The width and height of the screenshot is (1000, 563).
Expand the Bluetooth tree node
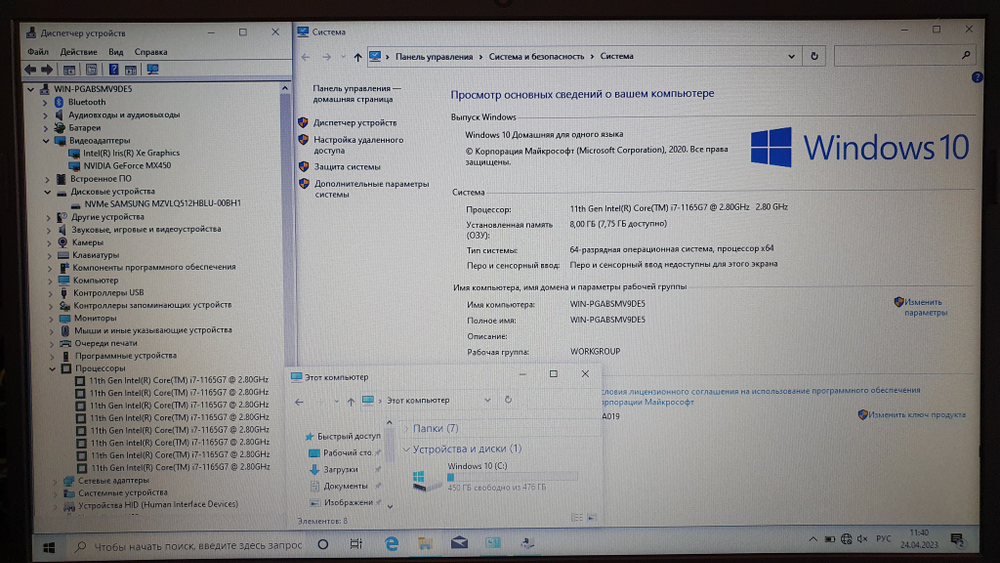pos(45,102)
